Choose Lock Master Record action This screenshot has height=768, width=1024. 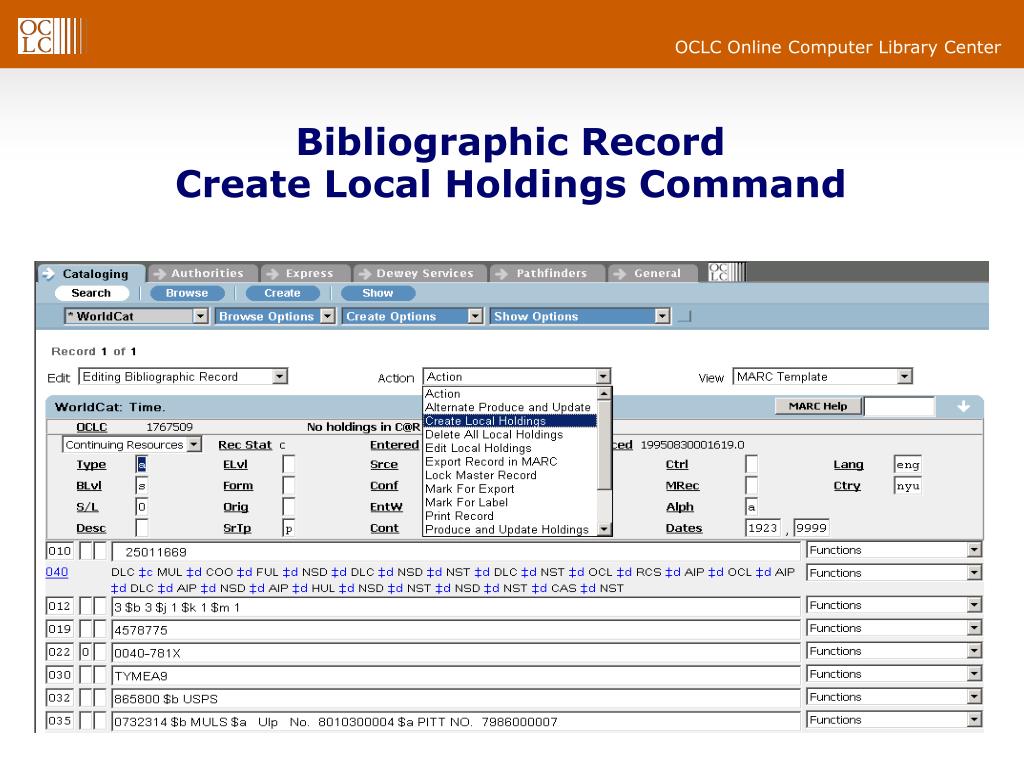[510, 475]
